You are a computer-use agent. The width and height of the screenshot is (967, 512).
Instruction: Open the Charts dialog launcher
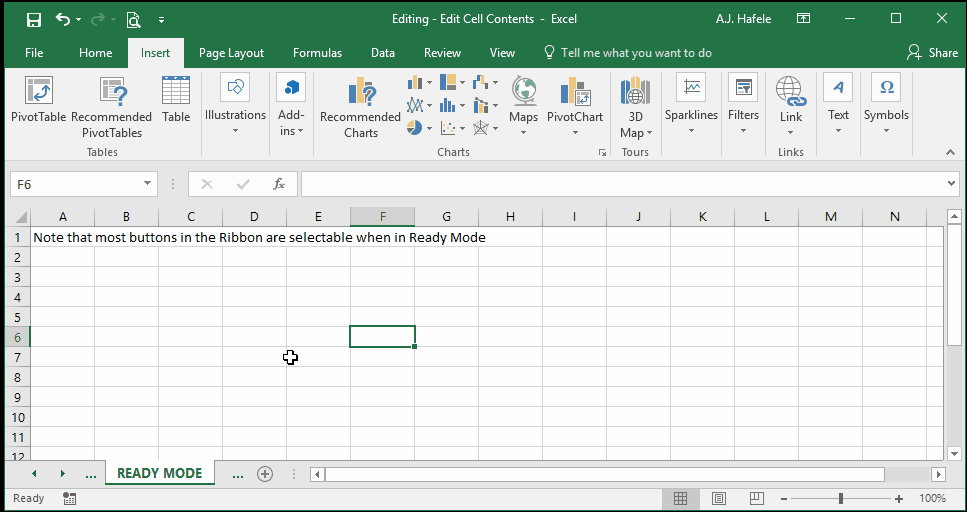click(603, 152)
